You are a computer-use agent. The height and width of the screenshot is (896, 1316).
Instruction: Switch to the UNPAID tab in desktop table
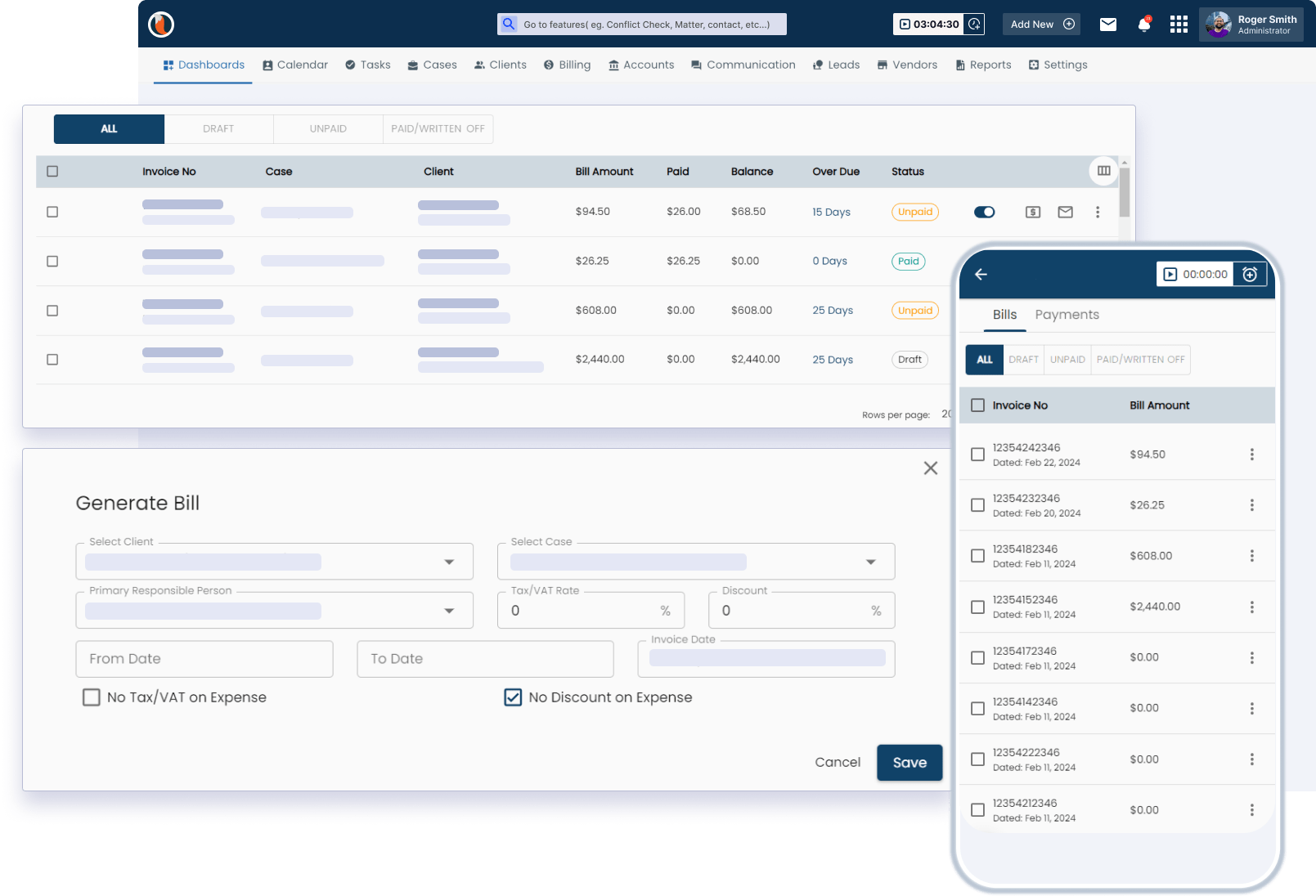(328, 129)
